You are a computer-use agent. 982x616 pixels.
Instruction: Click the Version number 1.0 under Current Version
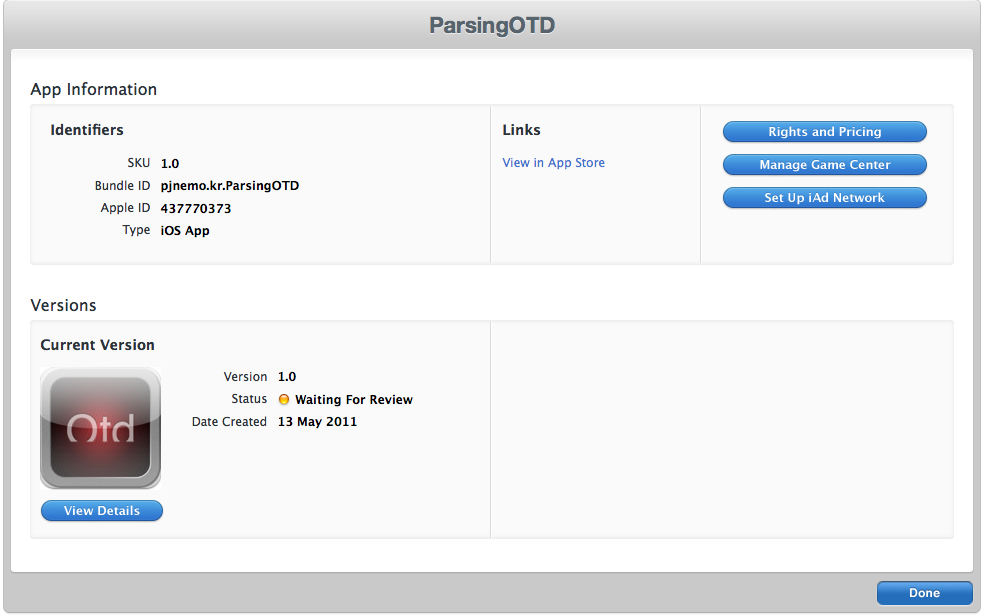287,377
